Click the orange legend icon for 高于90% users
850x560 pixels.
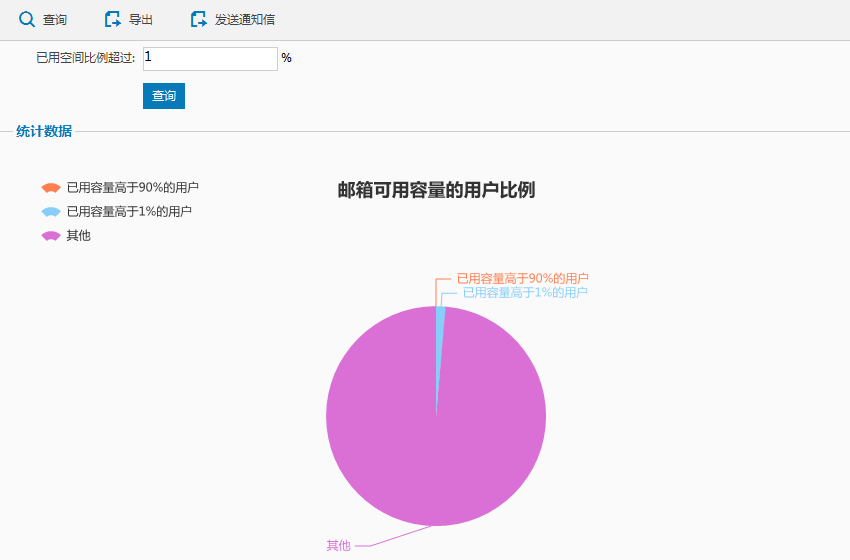(x=51, y=188)
